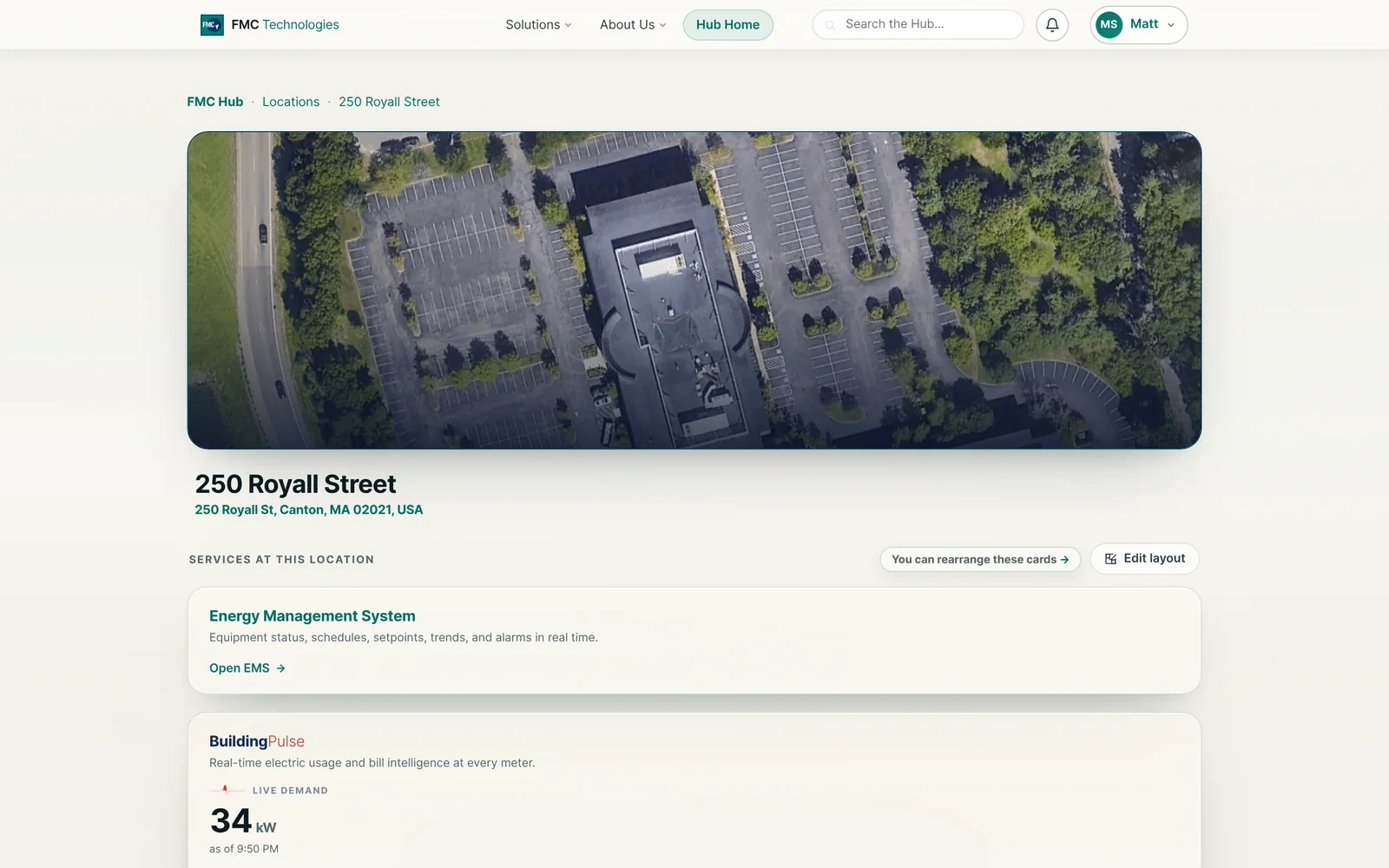Click the 250 Royall Street breadcrumb
Screen dimensions: 1389x868
(x=389, y=102)
